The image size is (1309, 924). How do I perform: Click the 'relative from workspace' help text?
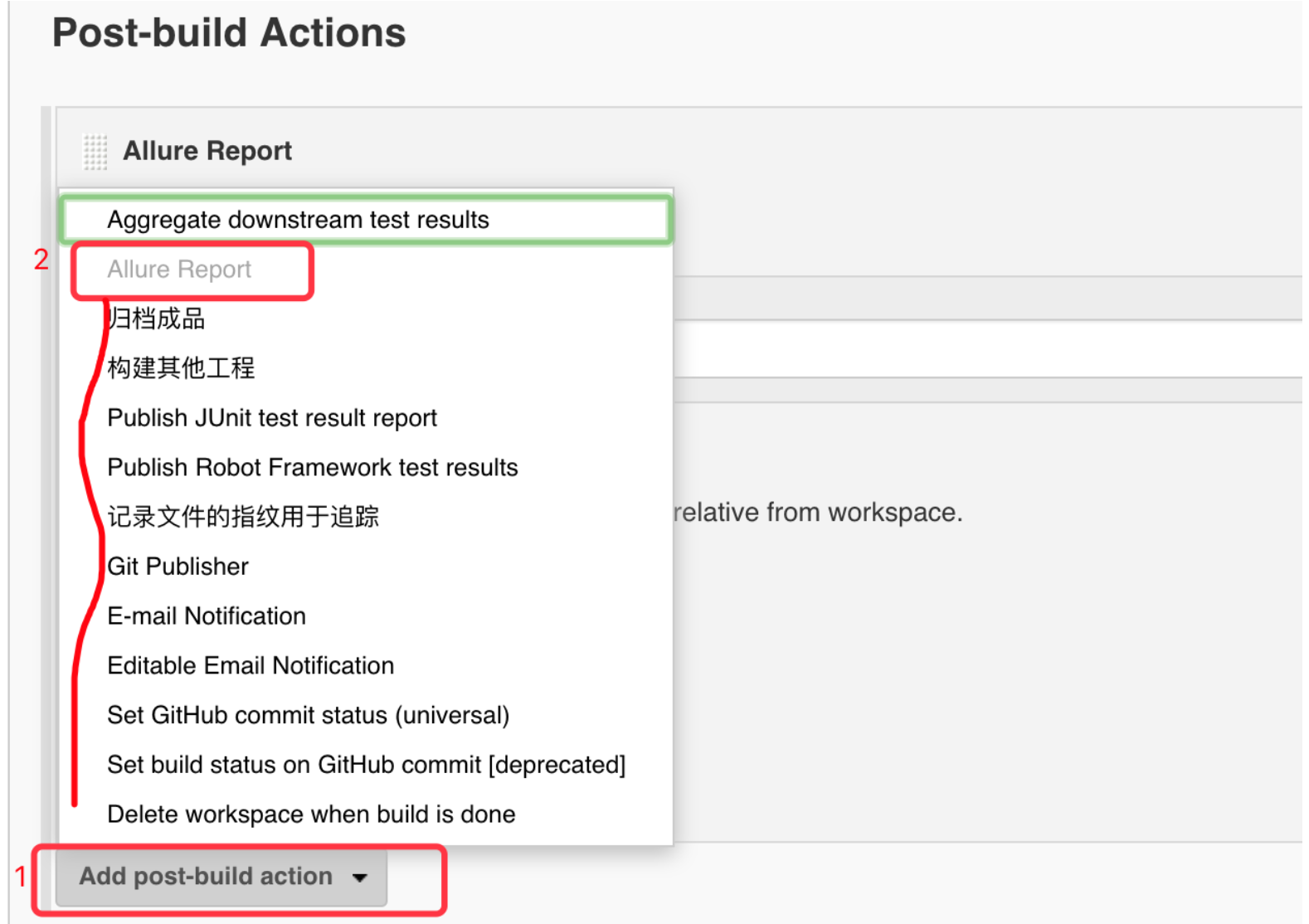818,513
